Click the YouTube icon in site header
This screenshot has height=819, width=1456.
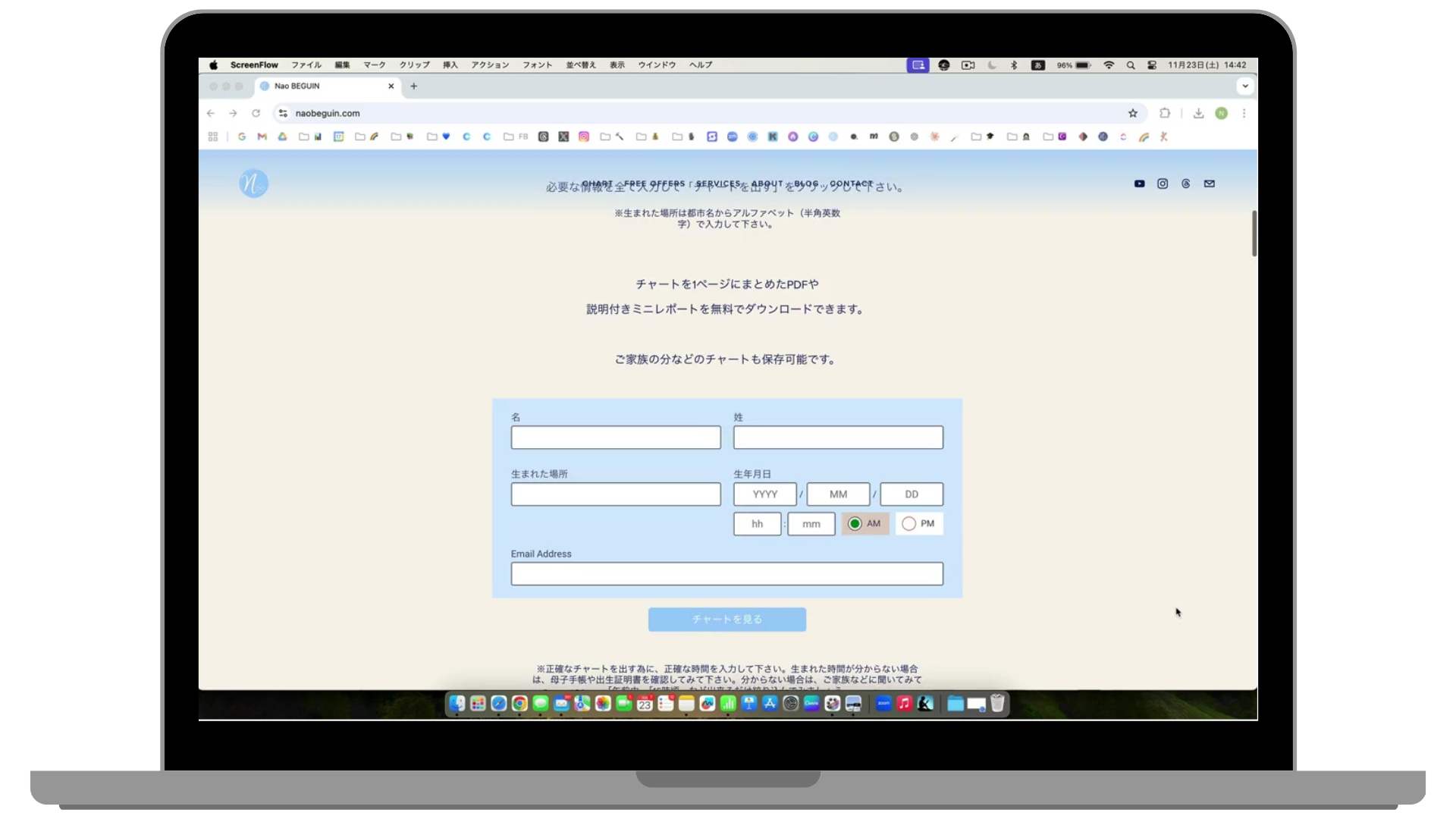click(x=1139, y=184)
